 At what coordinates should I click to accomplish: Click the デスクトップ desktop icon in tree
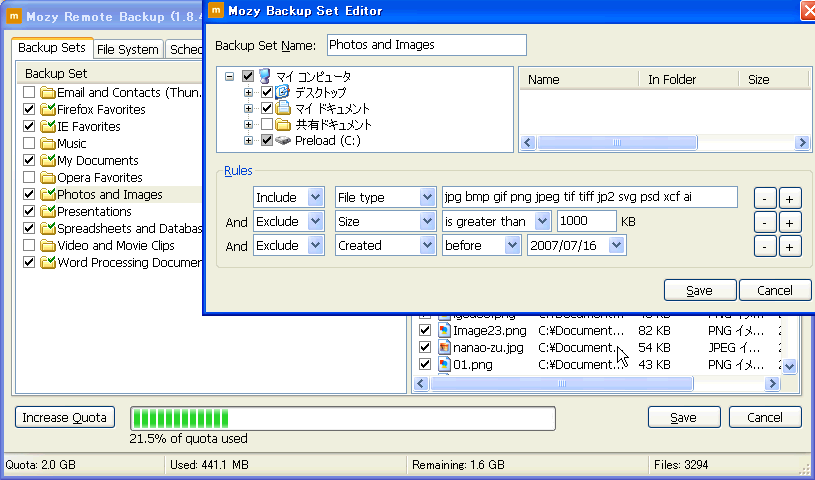pos(282,93)
